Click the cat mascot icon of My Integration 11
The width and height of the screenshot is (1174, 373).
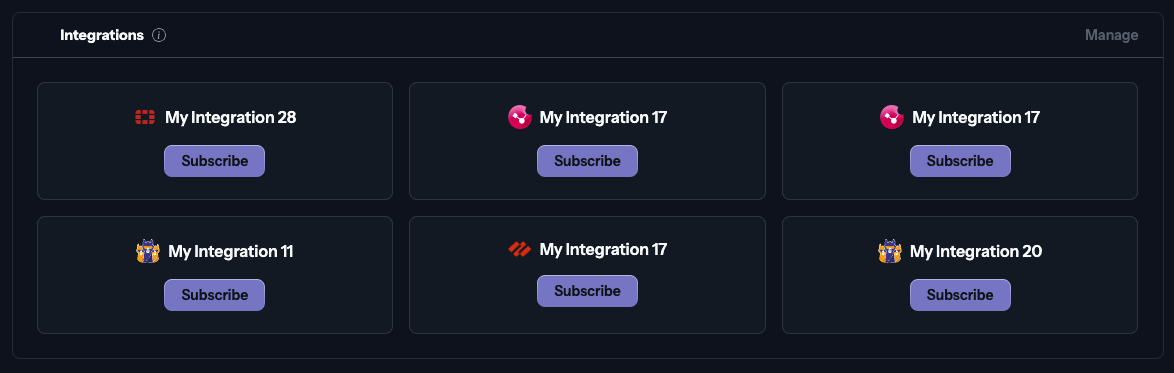(x=147, y=251)
